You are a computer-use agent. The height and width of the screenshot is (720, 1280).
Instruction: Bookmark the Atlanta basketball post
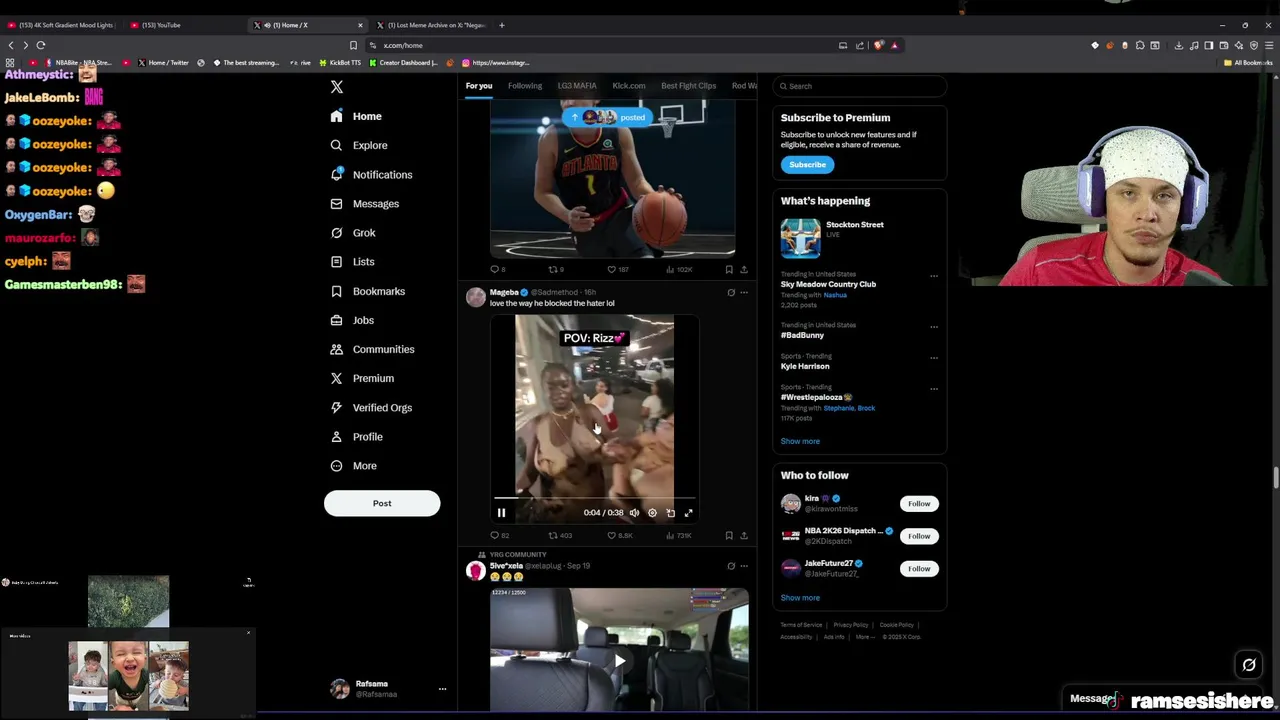(729, 269)
